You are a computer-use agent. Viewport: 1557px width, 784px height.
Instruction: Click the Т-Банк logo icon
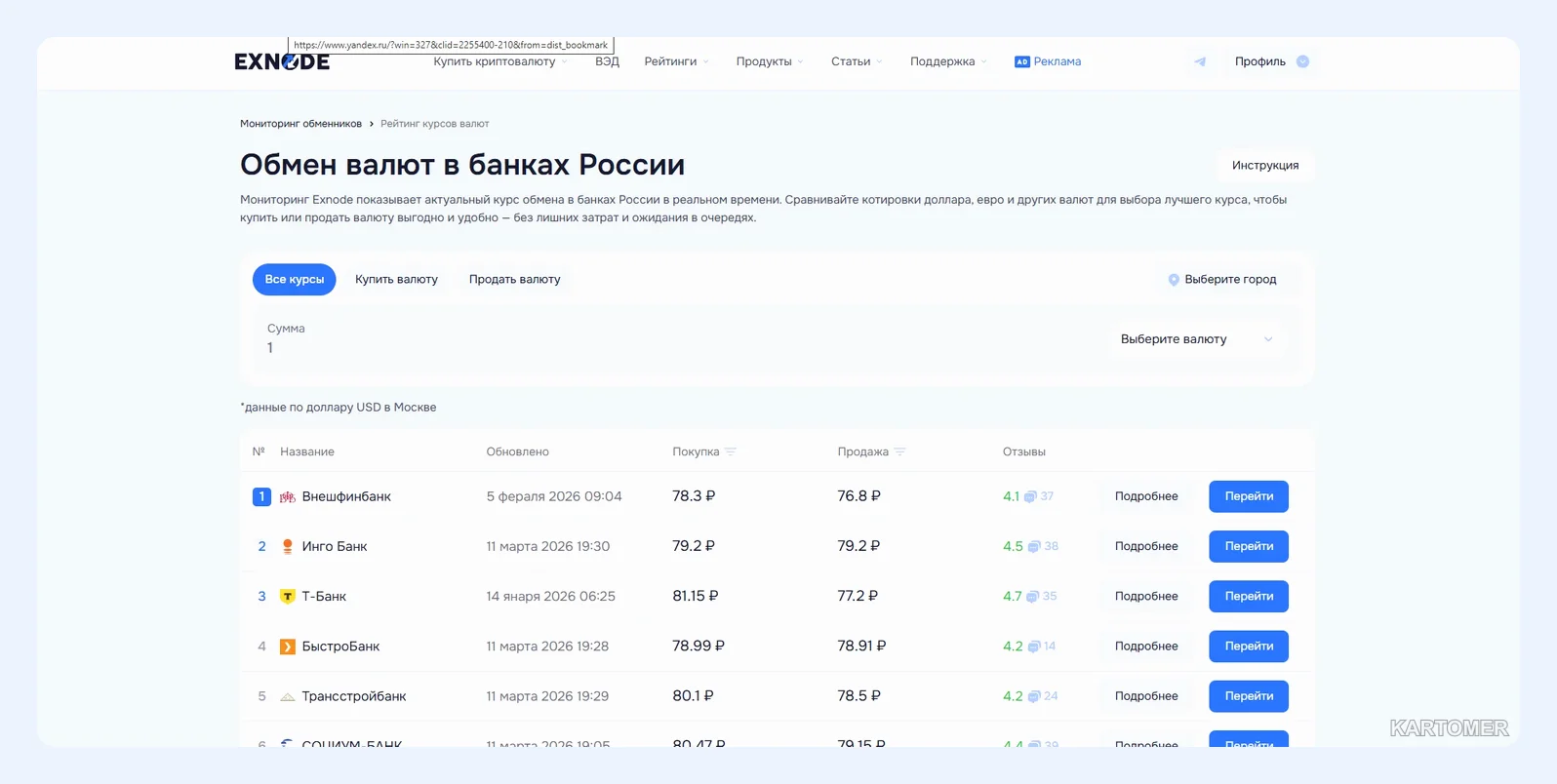click(x=288, y=596)
